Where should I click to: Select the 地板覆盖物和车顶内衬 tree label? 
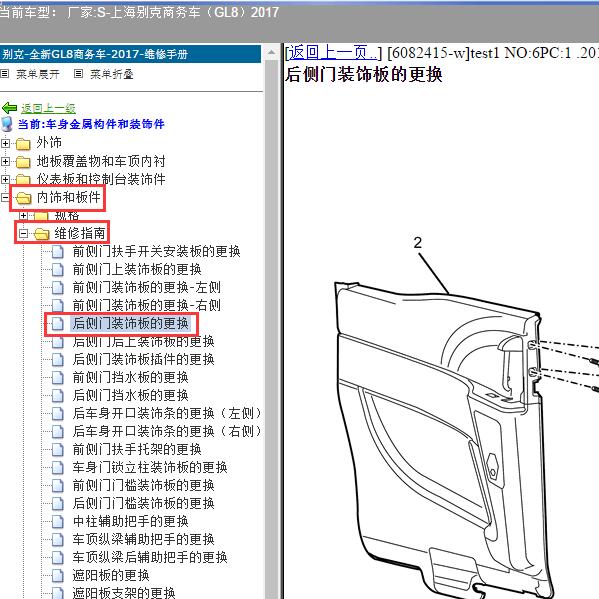[x=101, y=161]
